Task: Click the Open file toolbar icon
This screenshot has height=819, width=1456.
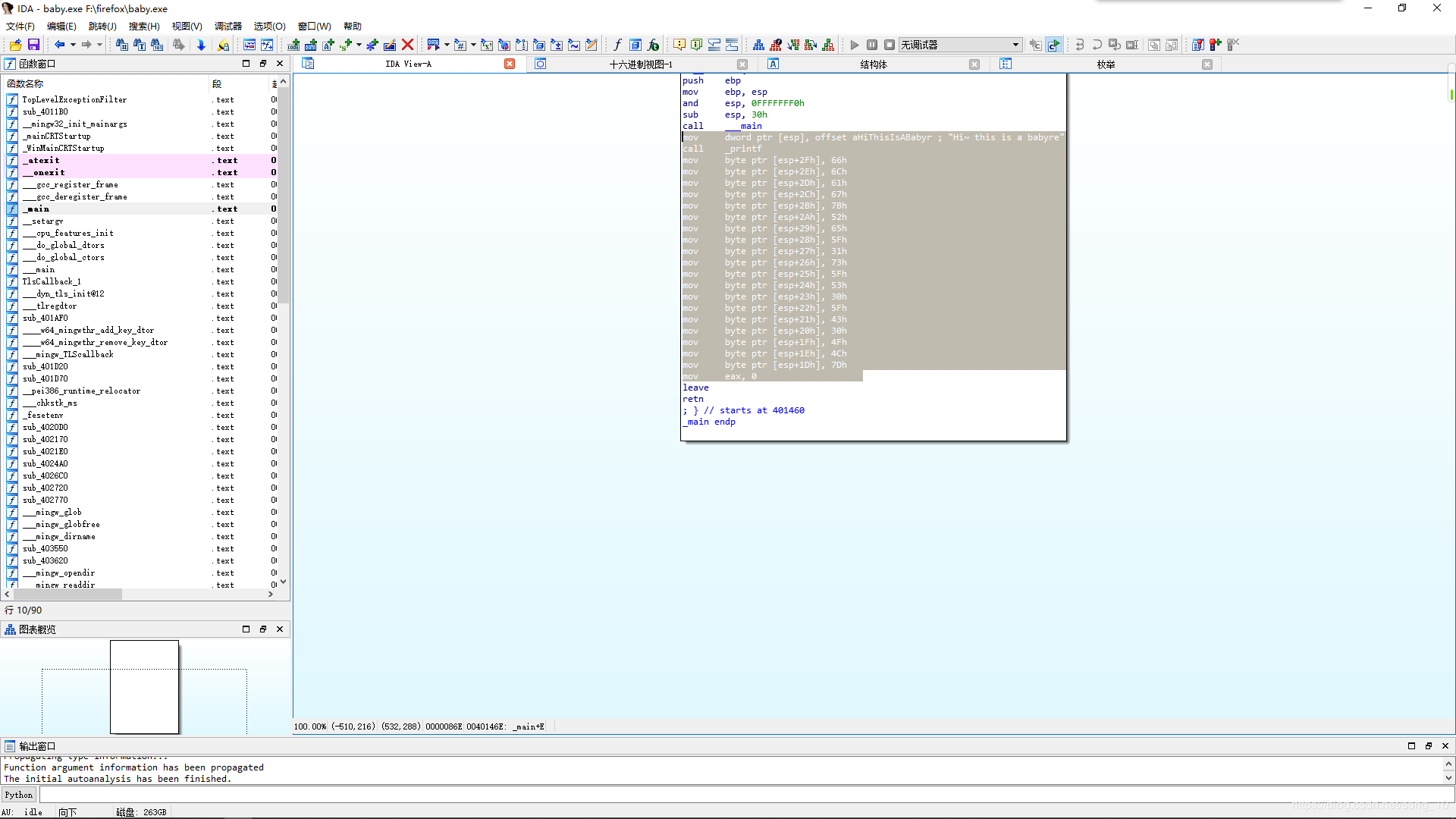Action: (x=15, y=45)
